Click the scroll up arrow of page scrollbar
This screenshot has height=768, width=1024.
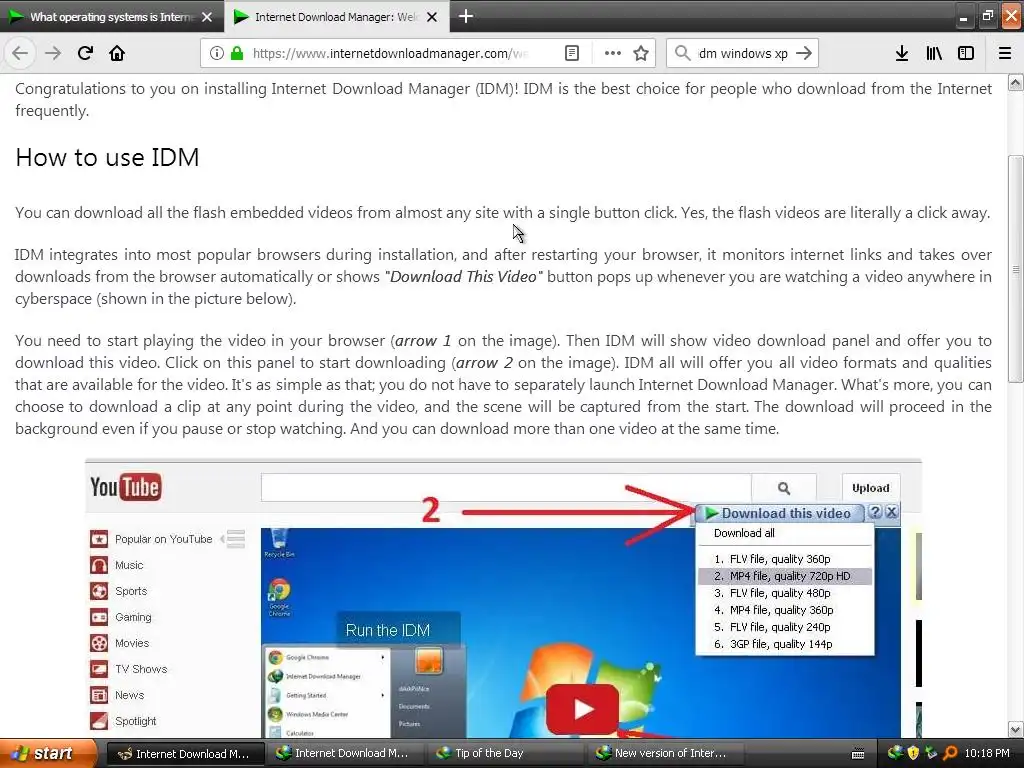(x=1016, y=82)
